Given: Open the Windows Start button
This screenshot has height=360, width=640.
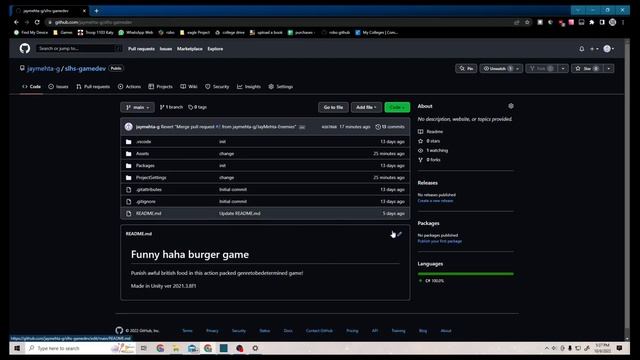Looking at the screenshot, I should 17,348.
